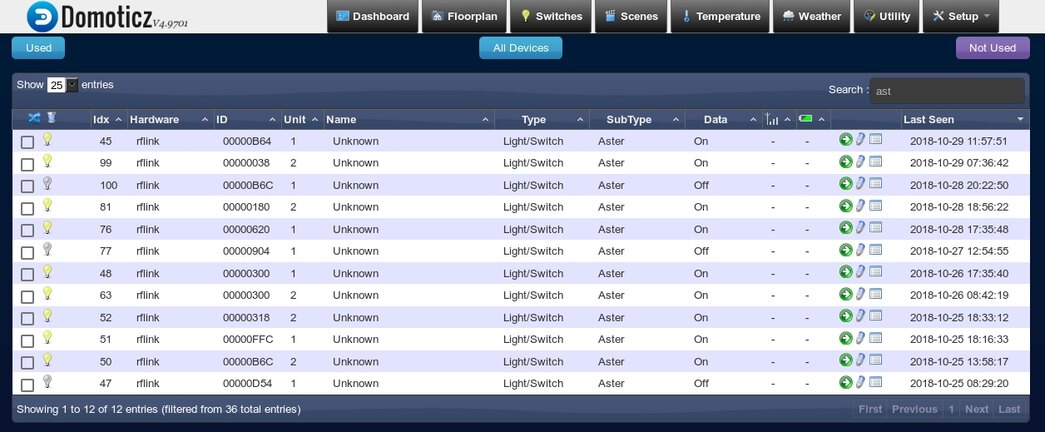Go to the Switches tab
Screen dimensions: 1045x432
click(550, 17)
